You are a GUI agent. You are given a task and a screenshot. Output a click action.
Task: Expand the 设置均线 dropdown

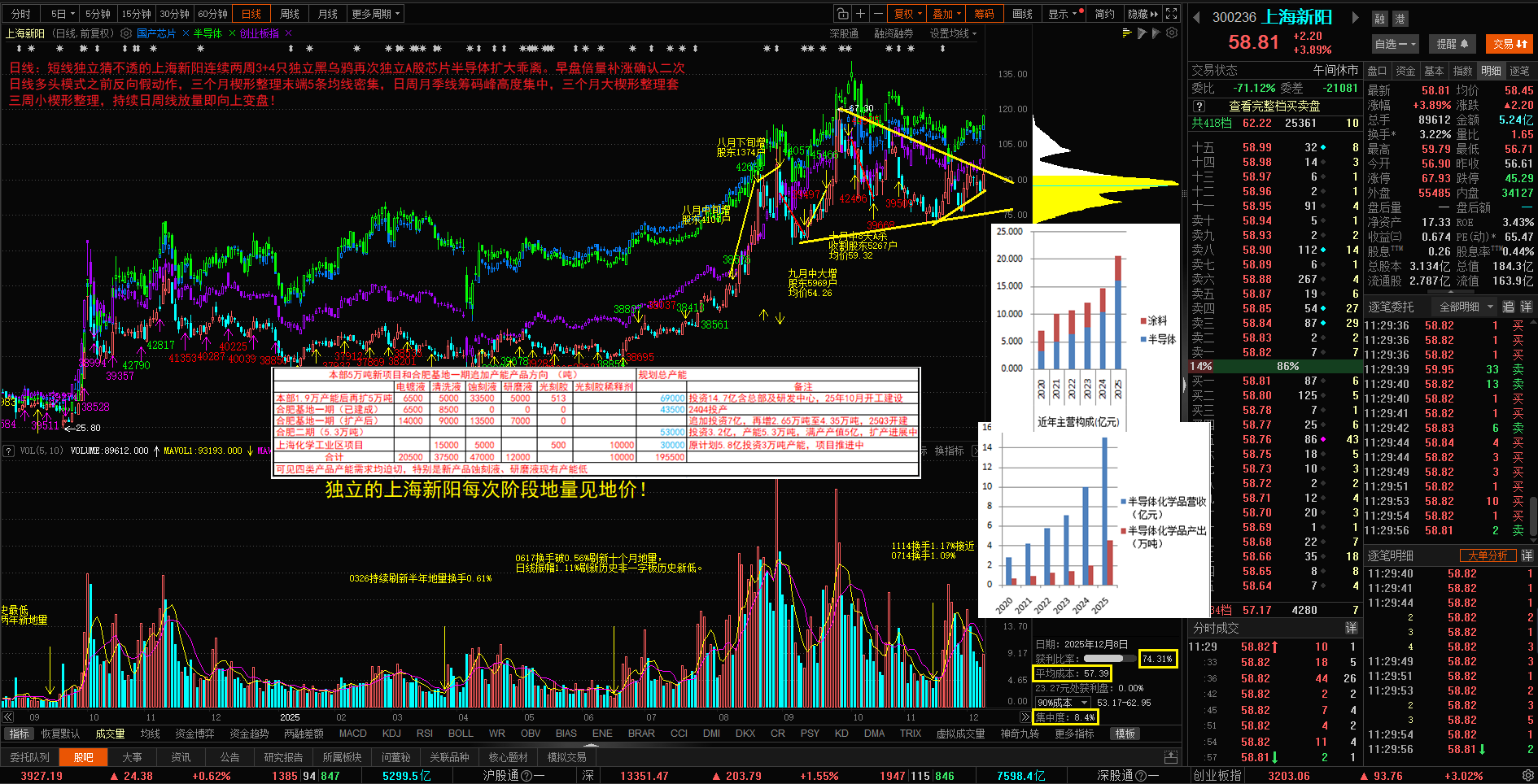coord(953,33)
